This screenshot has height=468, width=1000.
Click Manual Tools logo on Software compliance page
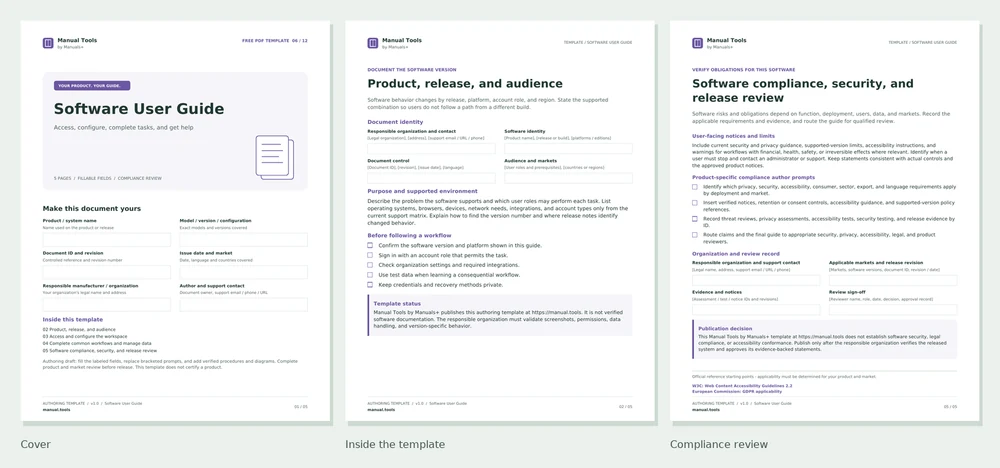pos(697,43)
